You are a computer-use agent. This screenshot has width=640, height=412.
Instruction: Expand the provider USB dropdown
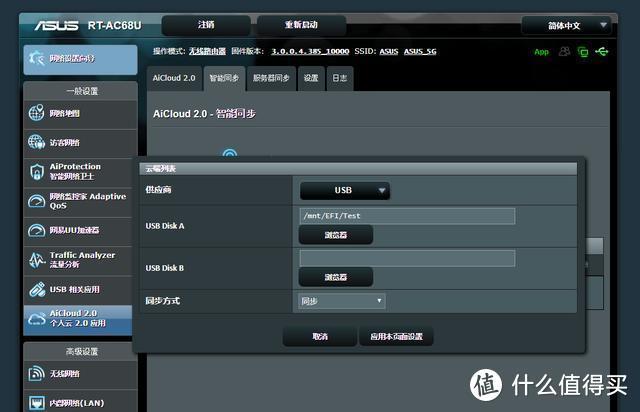coord(344,190)
